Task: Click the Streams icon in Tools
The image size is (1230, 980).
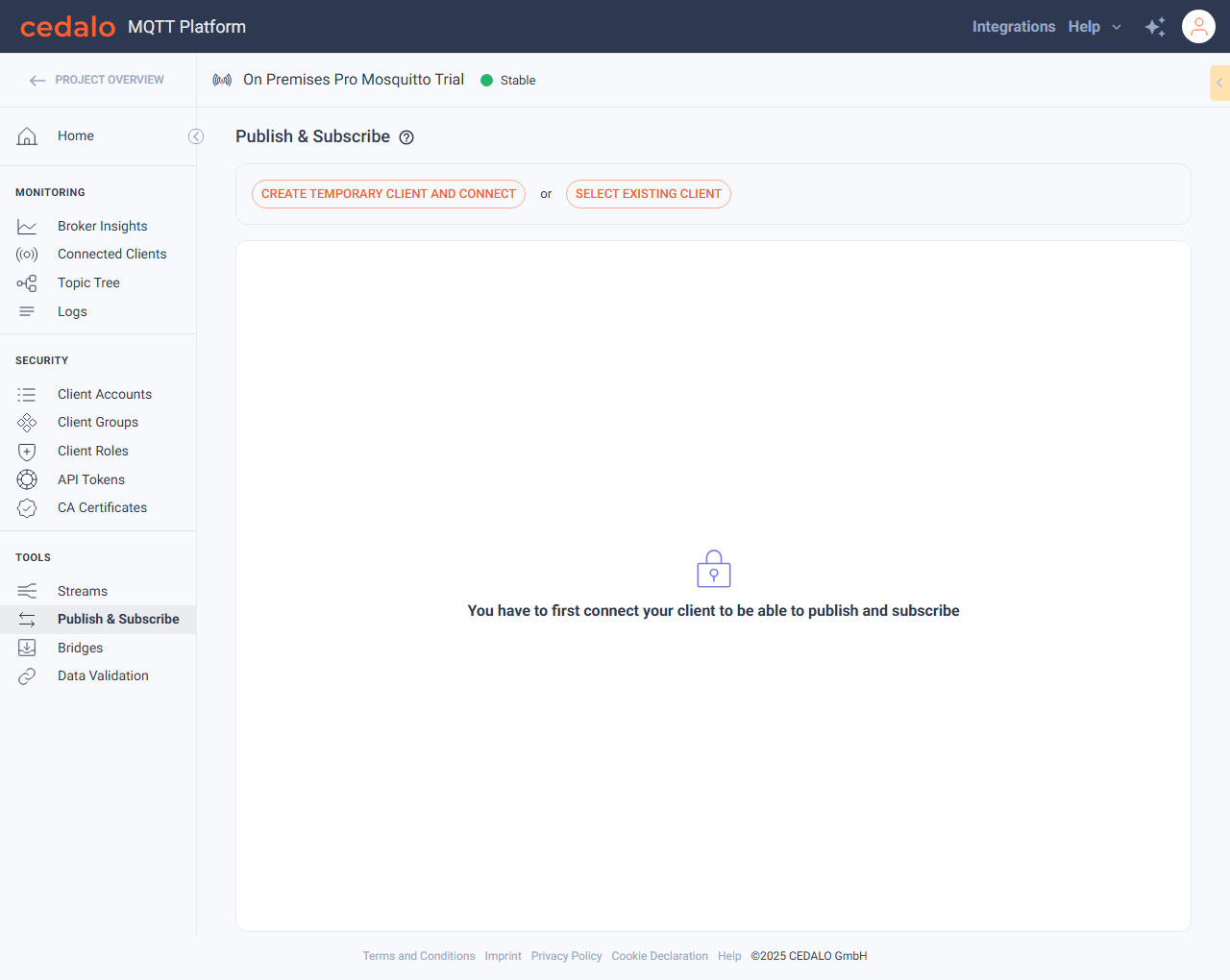Action: [x=27, y=591]
